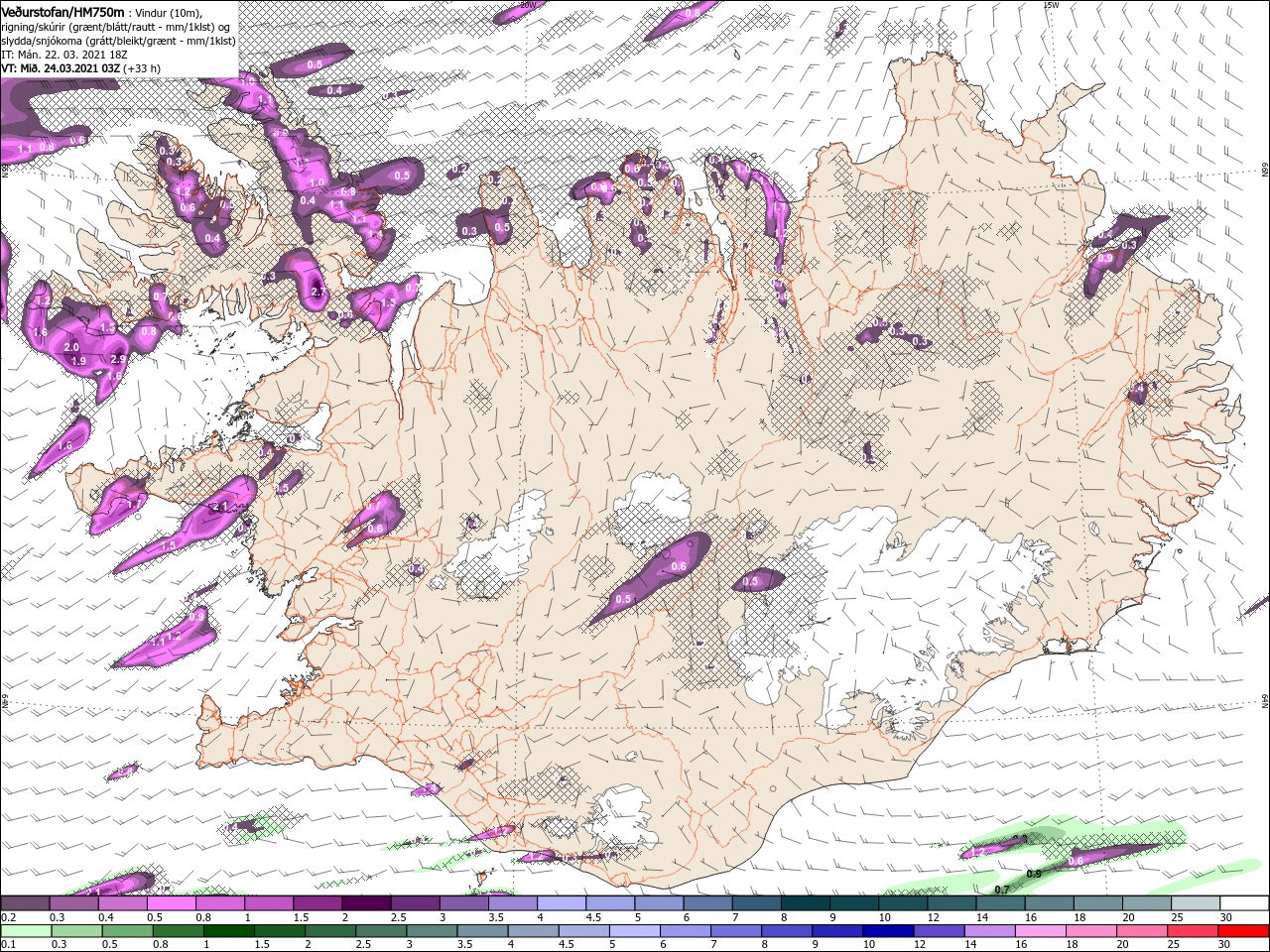Viewport: 1270px width, 952px height.
Task: Pick the light pink swatch marked 16
Action: click(x=1040, y=931)
